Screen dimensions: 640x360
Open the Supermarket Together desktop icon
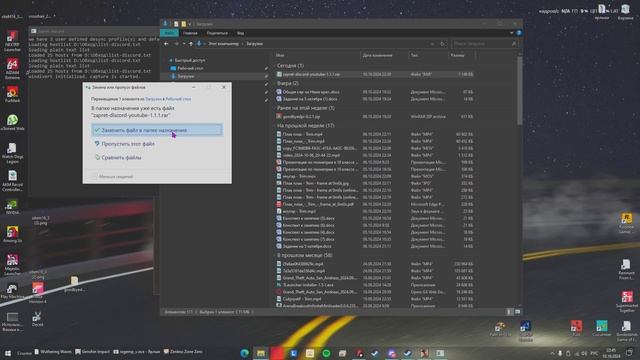(x=627, y=302)
